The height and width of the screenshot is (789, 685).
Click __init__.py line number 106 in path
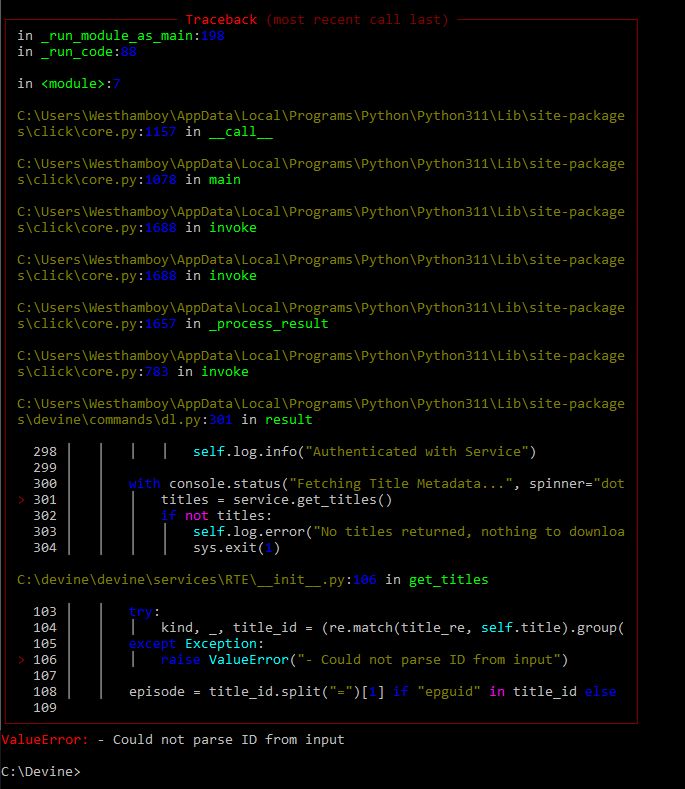point(364,580)
